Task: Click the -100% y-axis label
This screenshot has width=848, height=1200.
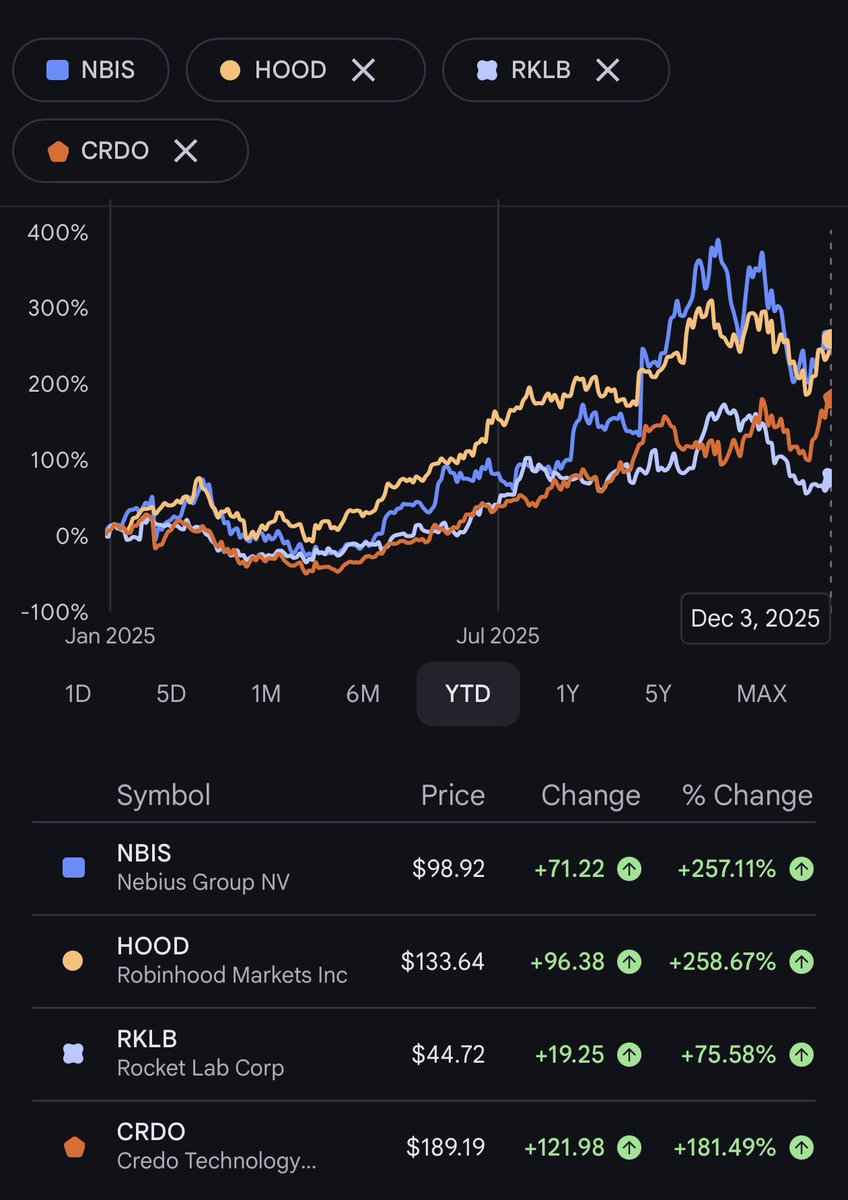Action: click(x=54, y=611)
